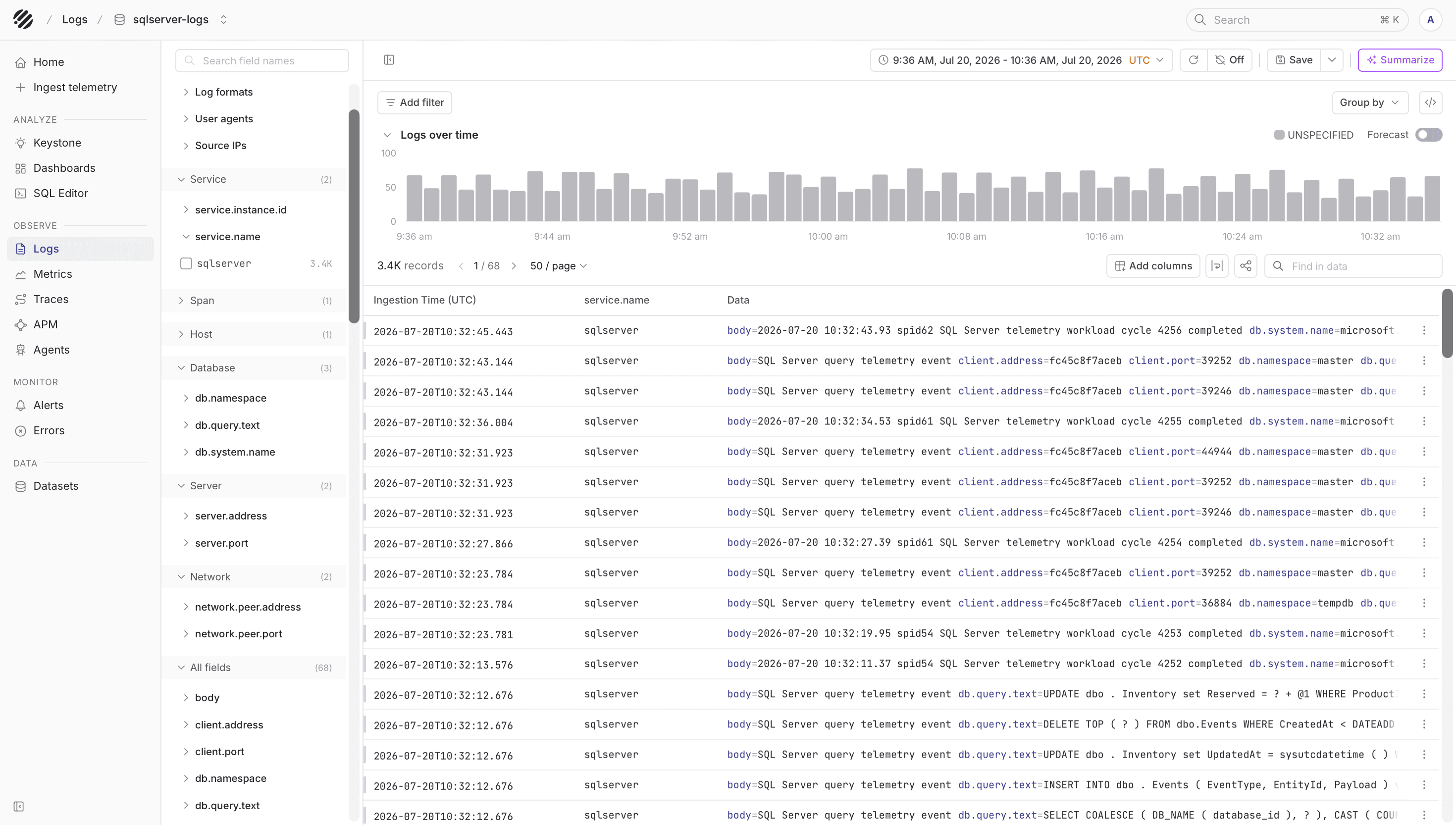Toggle the field sidebar panel icon
Image resolution: width=1456 pixels, height=825 pixels.
tap(389, 60)
